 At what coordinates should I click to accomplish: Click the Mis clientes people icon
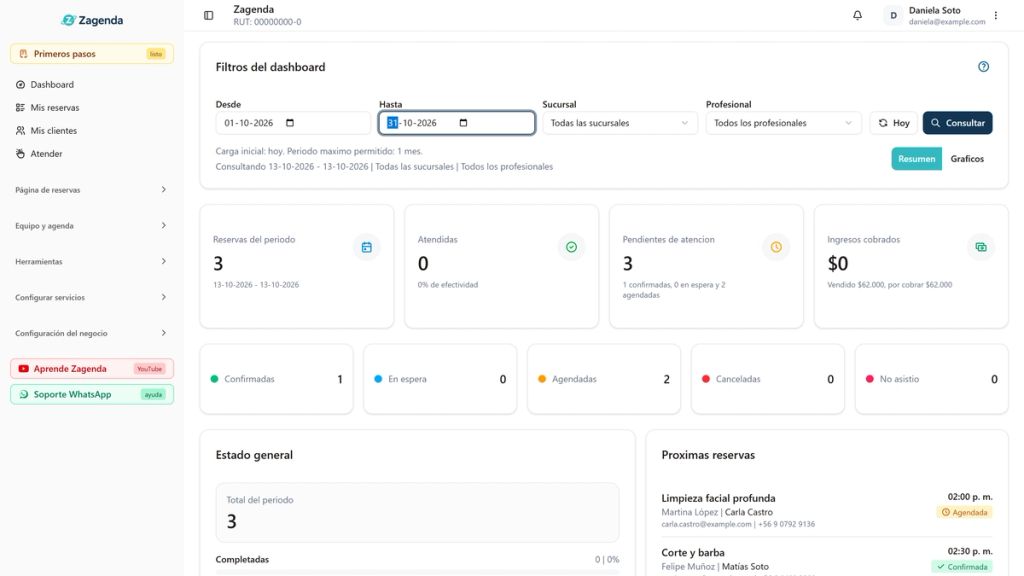pyautogui.click(x=20, y=131)
